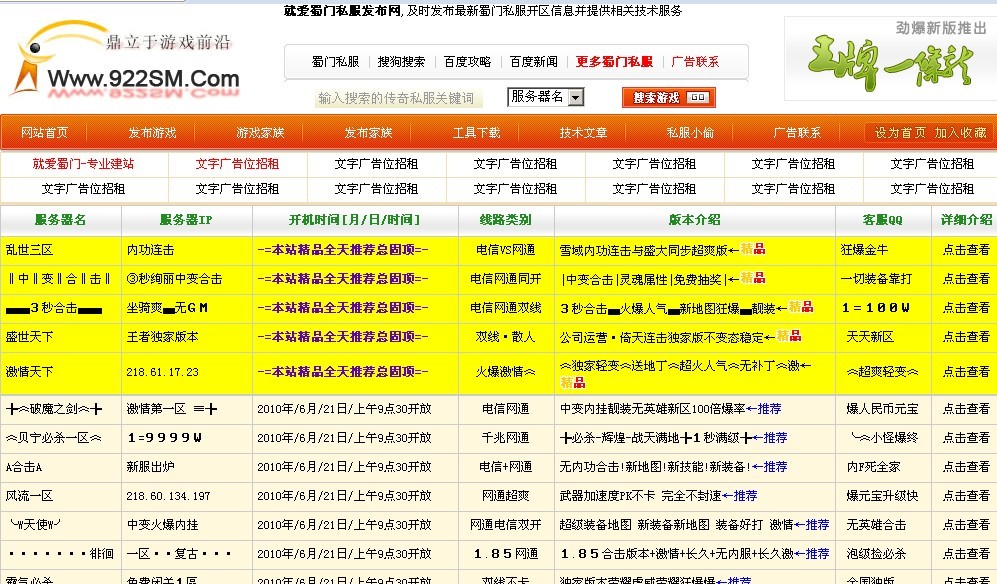Click the red 搜索游戏 button
The image size is (997, 584).
point(657,97)
